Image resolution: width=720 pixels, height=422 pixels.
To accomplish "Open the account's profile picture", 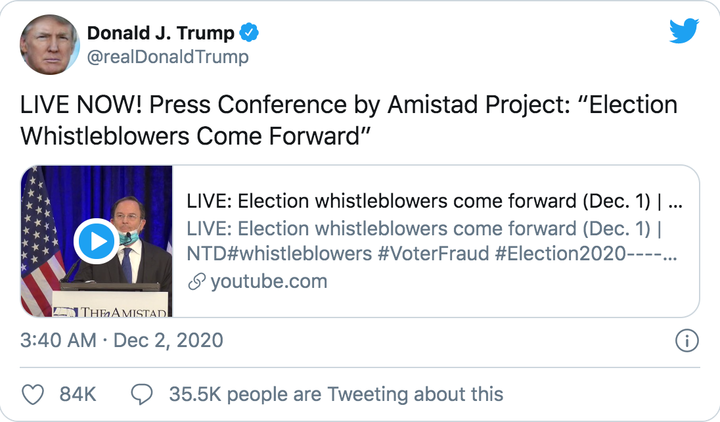I will pyautogui.click(x=49, y=43).
